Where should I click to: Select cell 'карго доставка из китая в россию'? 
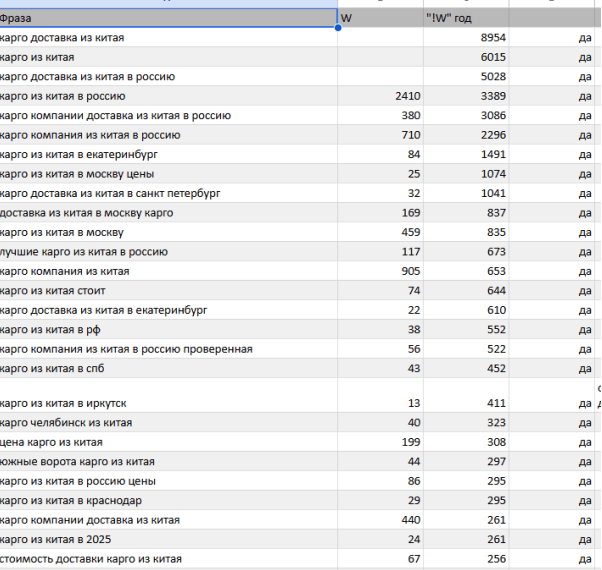pos(169,76)
